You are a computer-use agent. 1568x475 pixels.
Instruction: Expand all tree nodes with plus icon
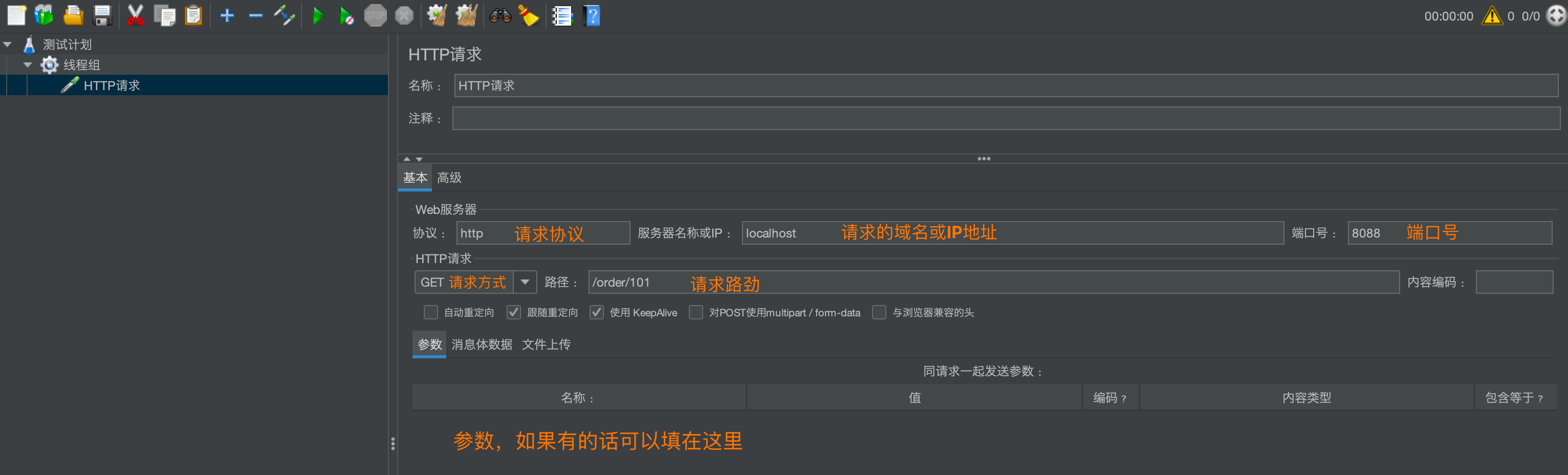227,15
